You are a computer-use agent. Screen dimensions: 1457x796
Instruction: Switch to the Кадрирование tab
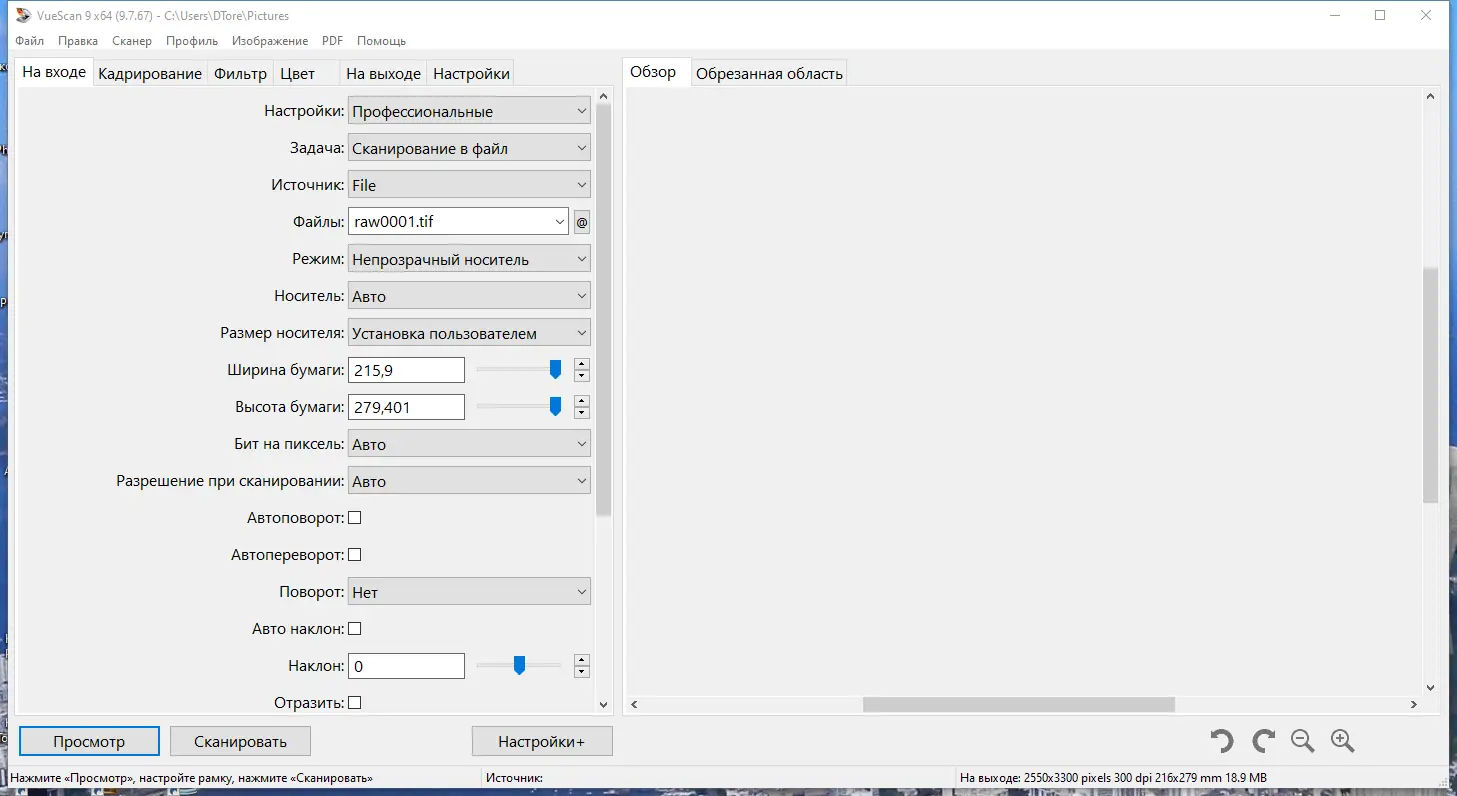click(x=150, y=74)
